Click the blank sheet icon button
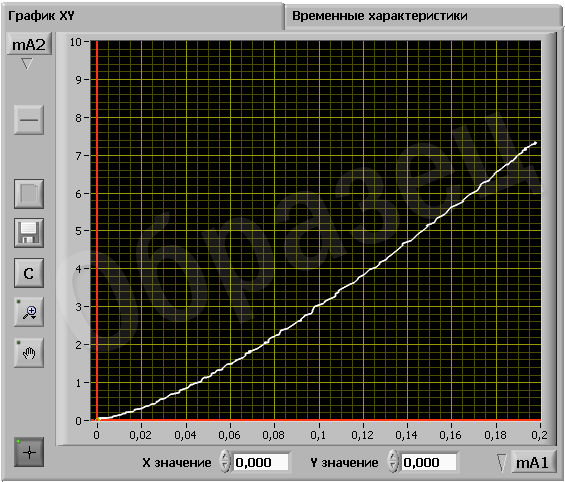Viewport: 565px width, 482px height. 29,194
